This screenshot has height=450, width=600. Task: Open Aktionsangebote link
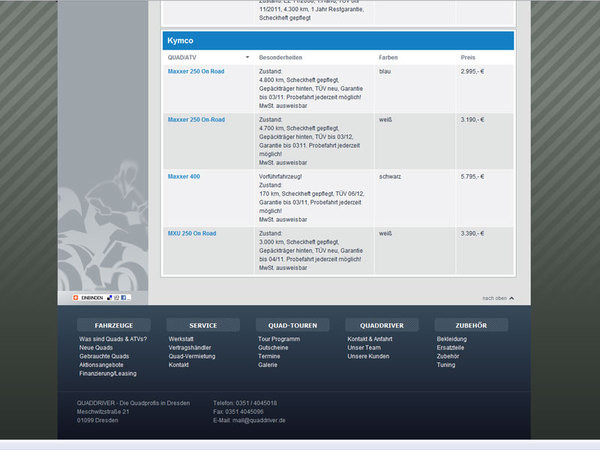tap(101, 365)
